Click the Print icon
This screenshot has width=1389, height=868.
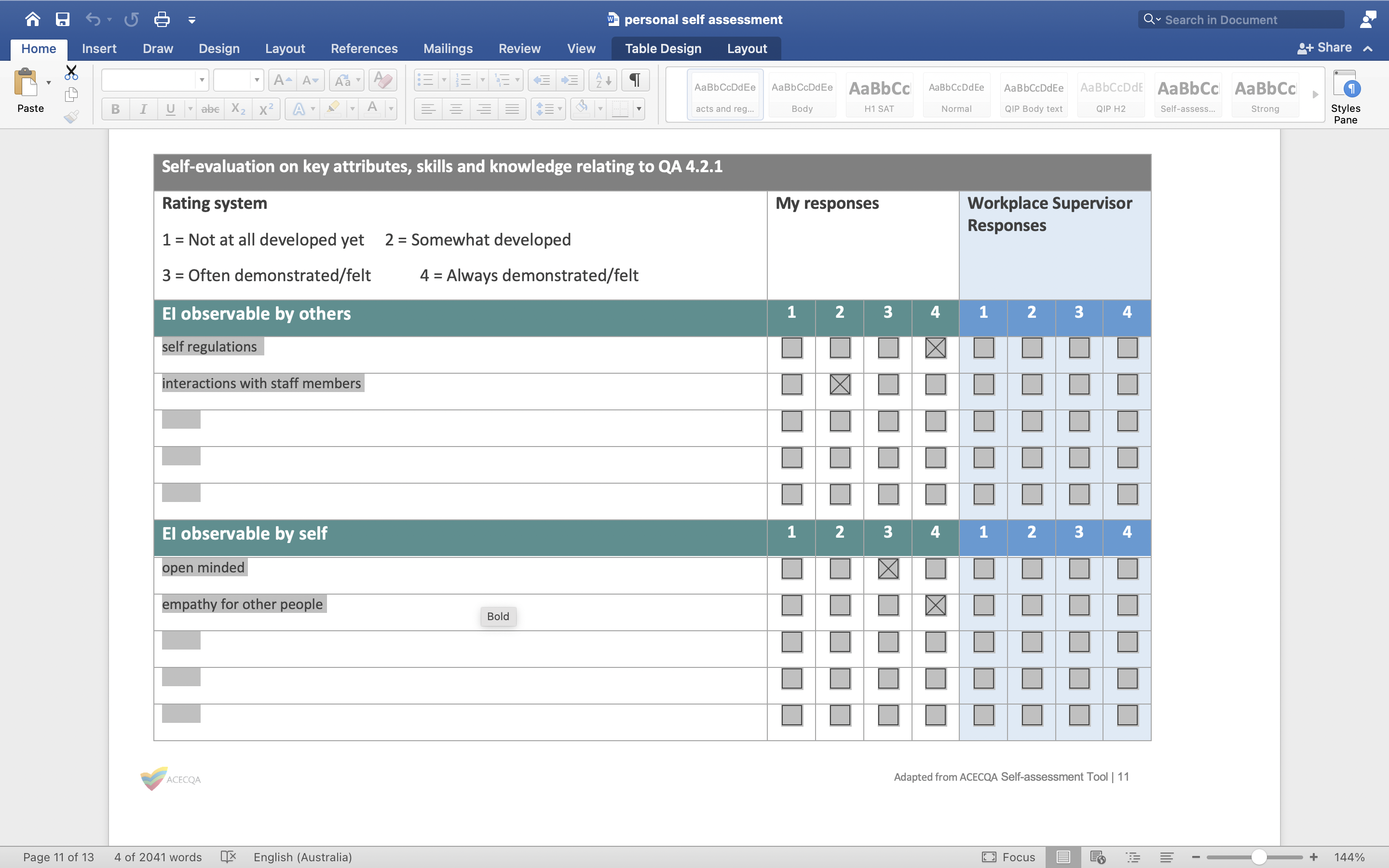pos(163,19)
